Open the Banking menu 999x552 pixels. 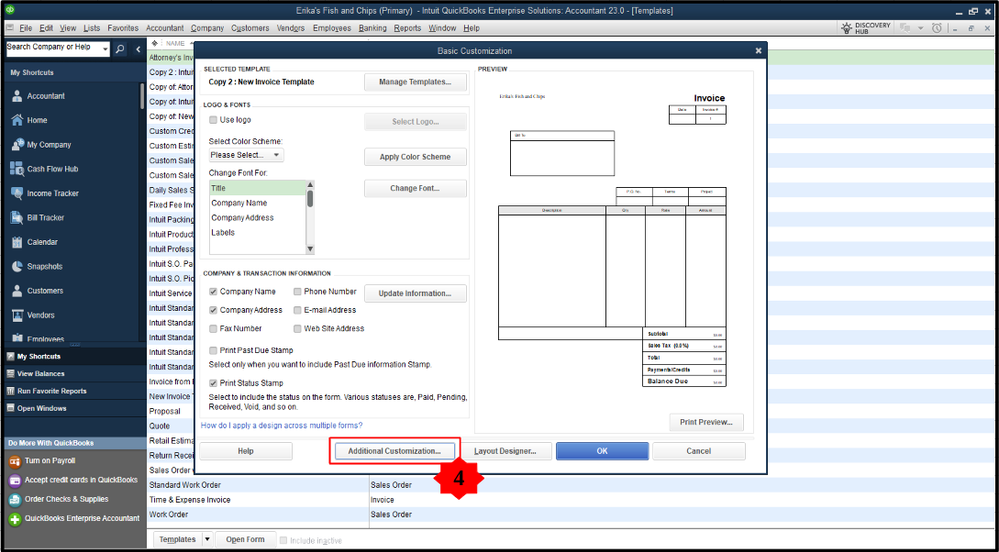tap(373, 28)
